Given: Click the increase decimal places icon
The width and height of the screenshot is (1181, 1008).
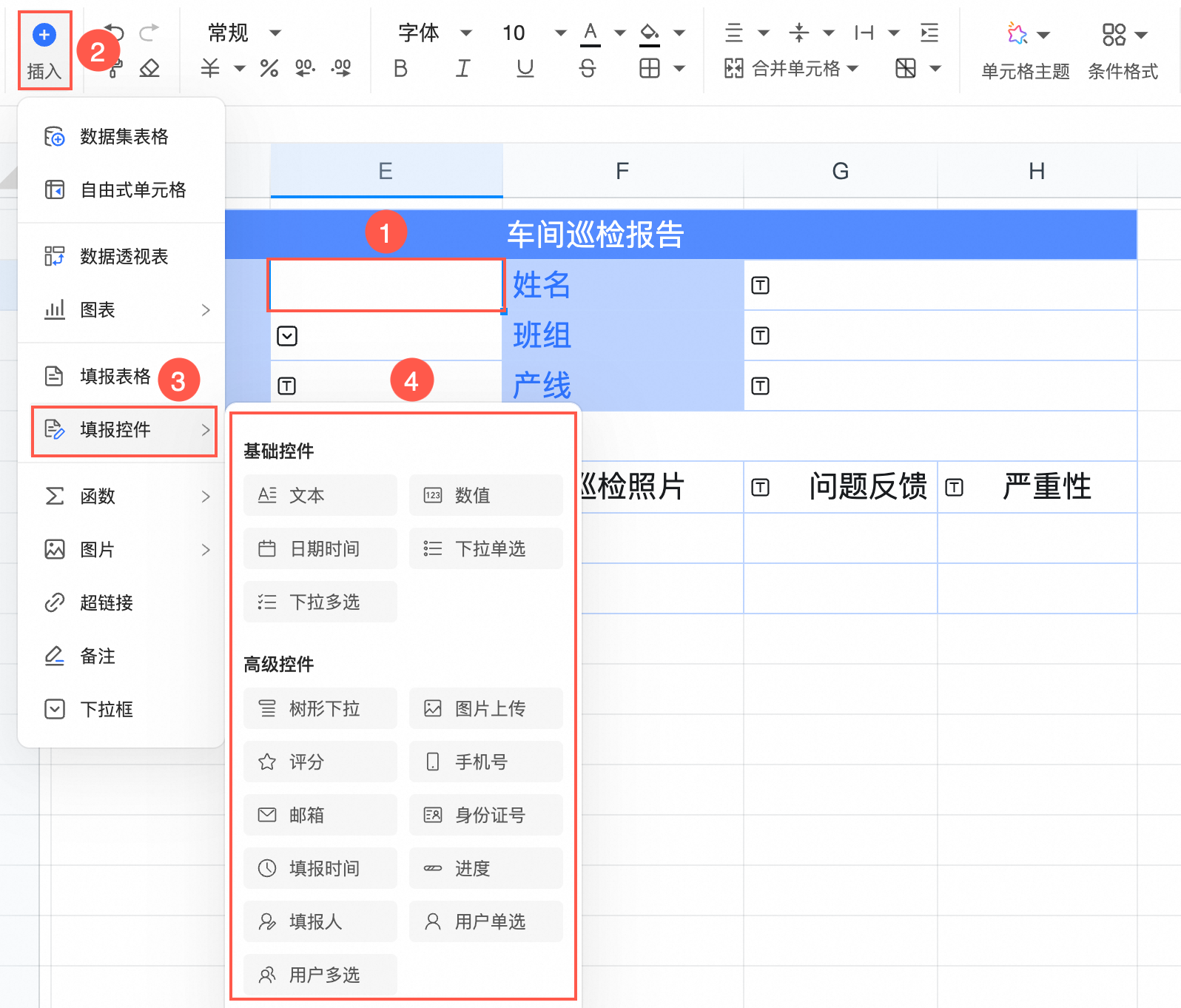Looking at the screenshot, I should 341,69.
